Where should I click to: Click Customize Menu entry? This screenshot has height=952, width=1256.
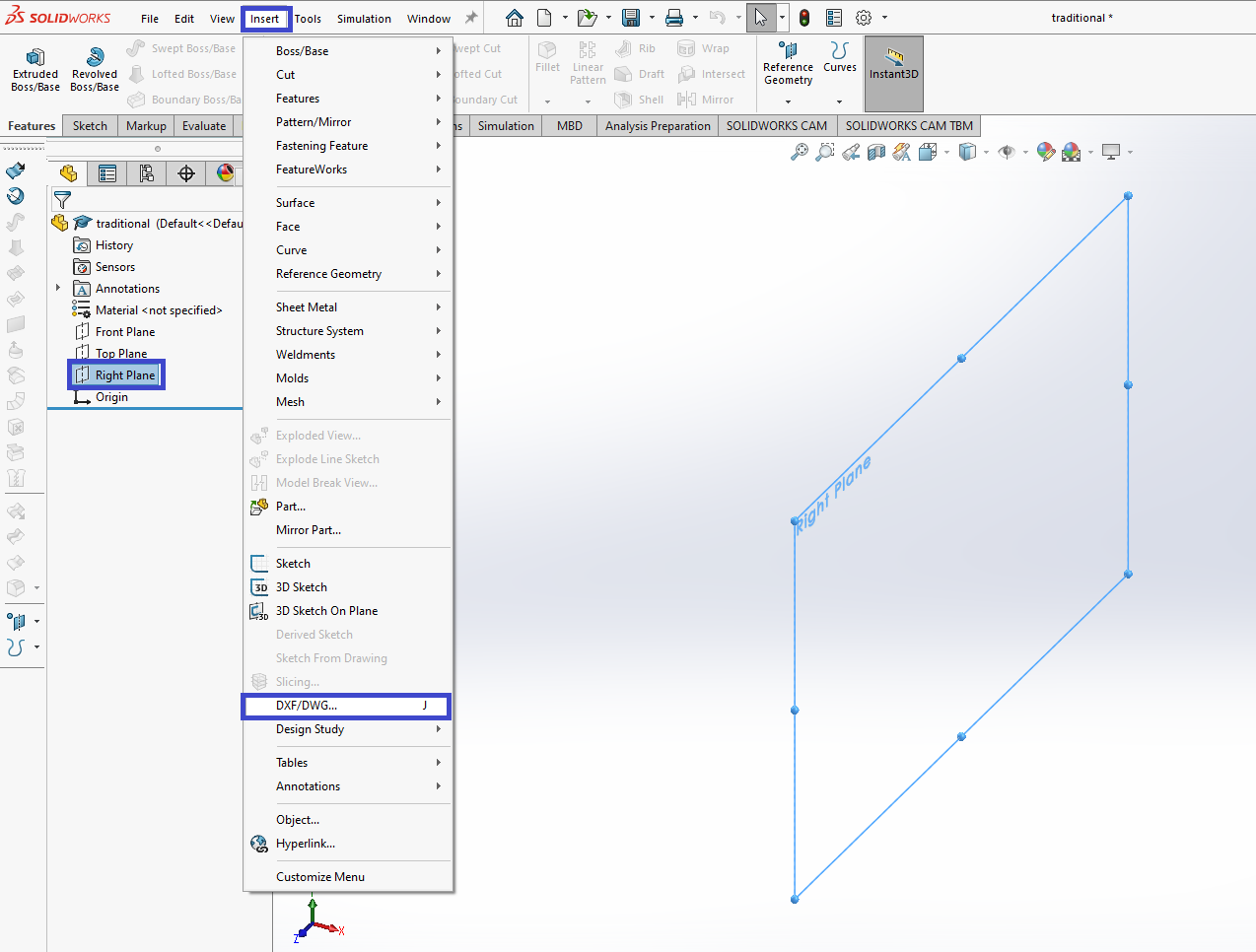click(348, 876)
